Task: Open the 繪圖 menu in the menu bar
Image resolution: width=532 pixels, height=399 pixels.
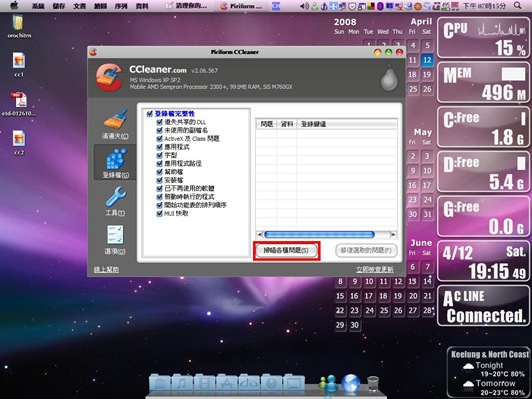Action: coord(100,6)
